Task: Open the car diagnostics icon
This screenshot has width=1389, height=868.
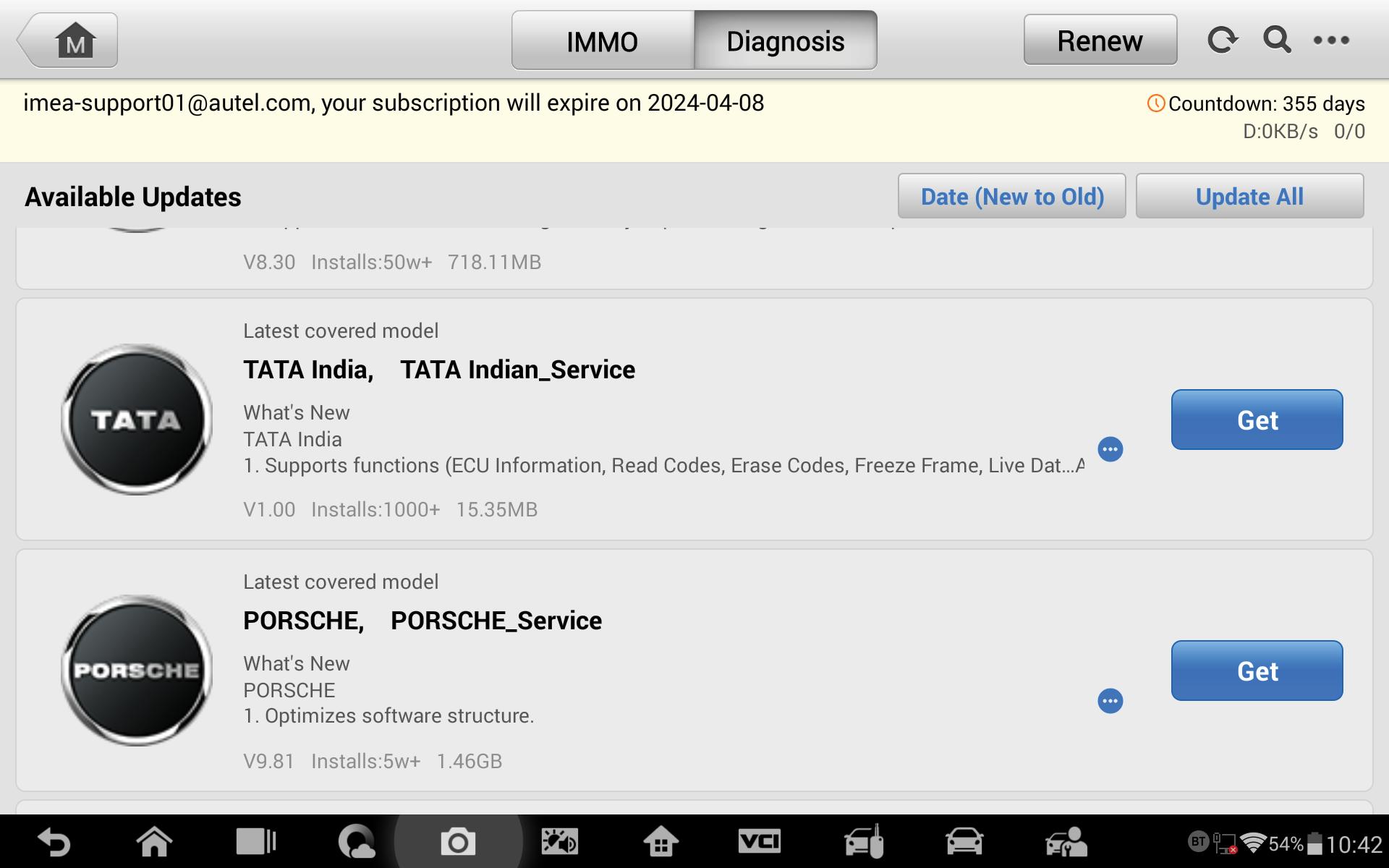Action: 964,842
